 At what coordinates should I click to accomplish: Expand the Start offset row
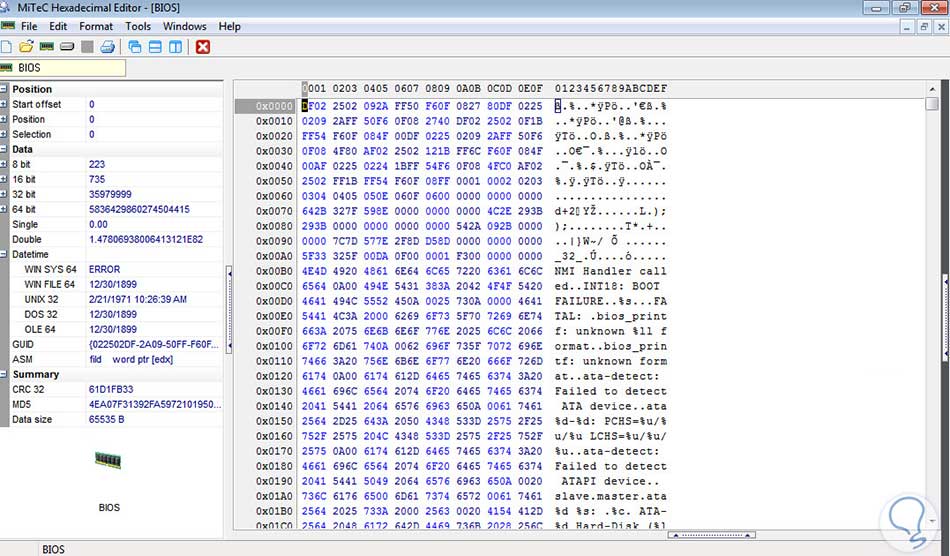5,104
